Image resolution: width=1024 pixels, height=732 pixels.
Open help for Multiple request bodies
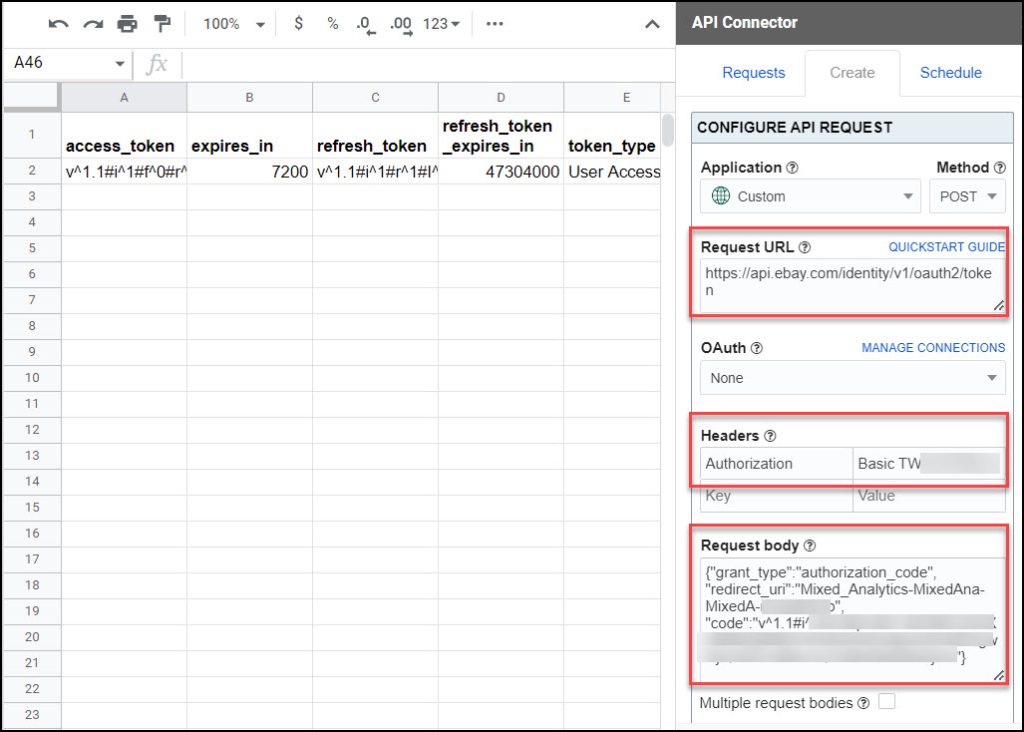[863, 703]
